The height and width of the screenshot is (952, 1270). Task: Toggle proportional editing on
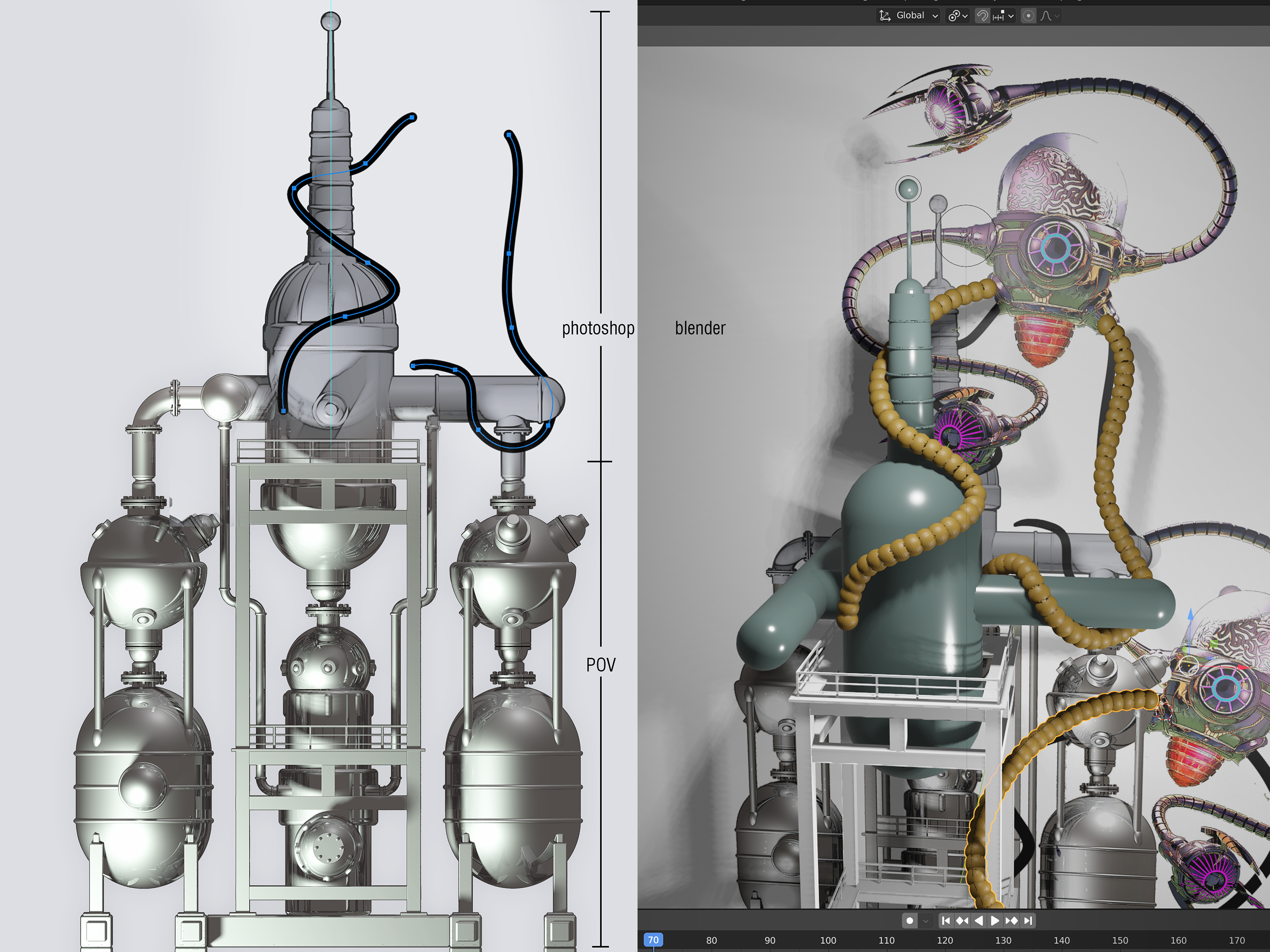tap(1028, 16)
